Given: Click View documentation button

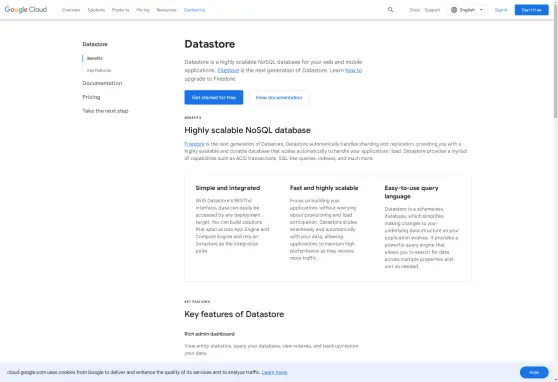Looking at the screenshot, I should coord(279,98).
